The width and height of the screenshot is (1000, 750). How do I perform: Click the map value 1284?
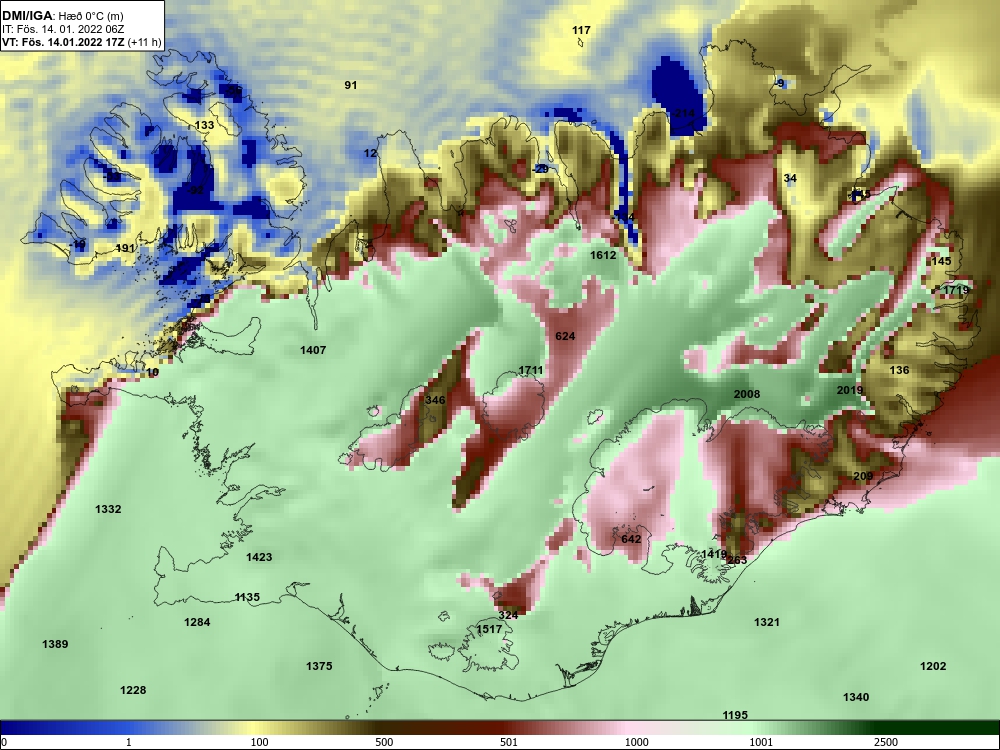[x=197, y=622]
